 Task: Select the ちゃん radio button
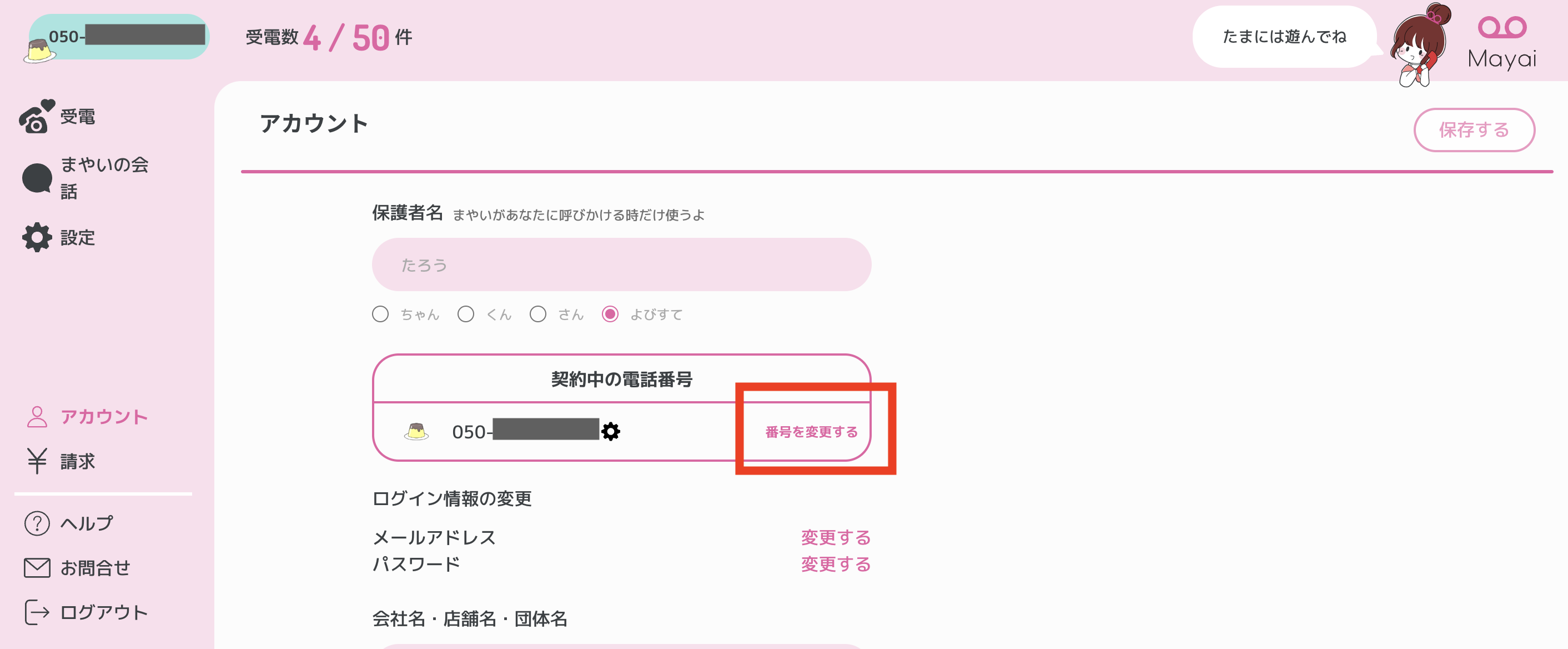[x=380, y=314]
